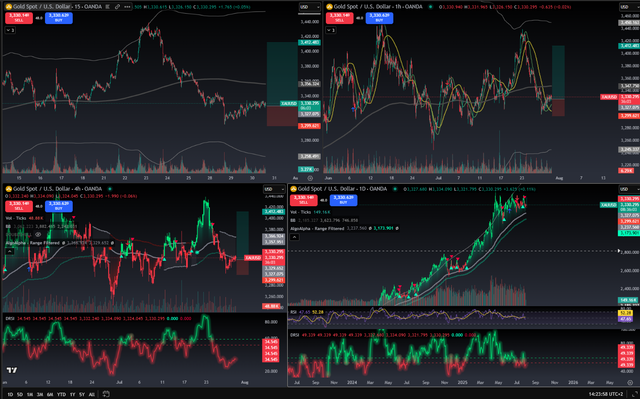640x399 pixels.
Task: Click green XAUUSD price label on 1D chart
Action: pos(609,205)
